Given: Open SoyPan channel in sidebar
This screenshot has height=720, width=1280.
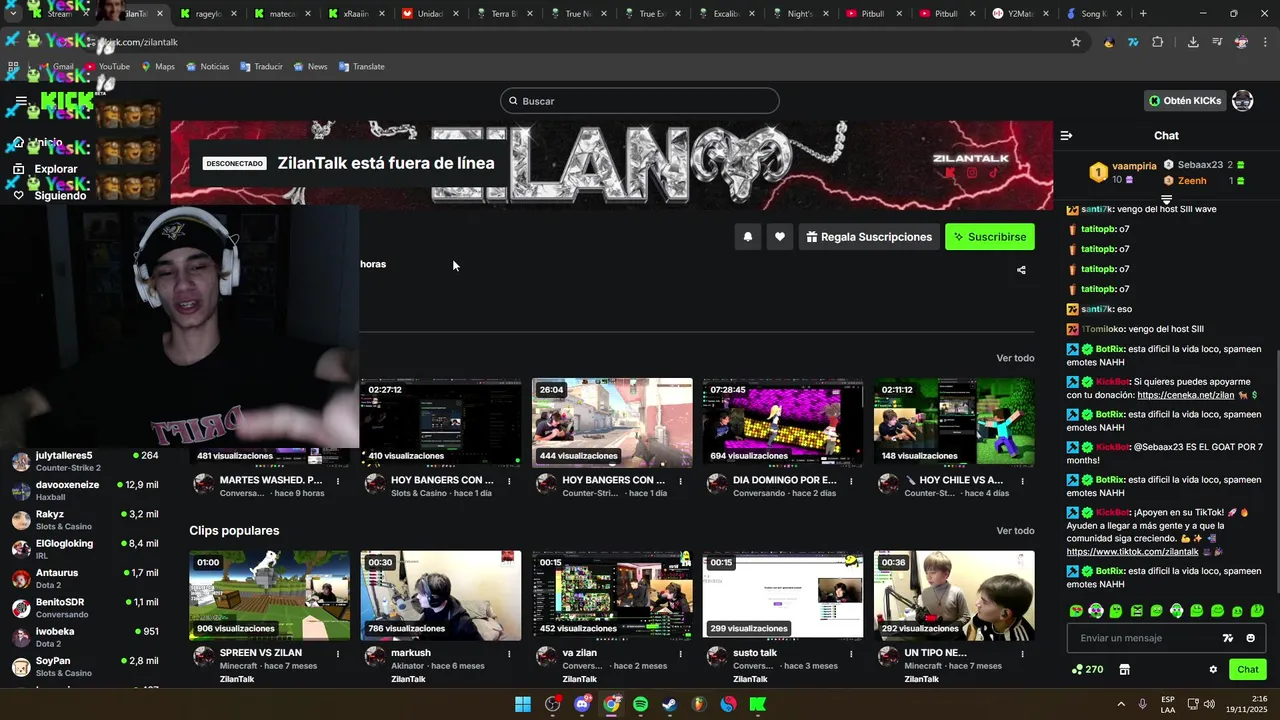Looking at the screenshot, I should pos(85,666).
